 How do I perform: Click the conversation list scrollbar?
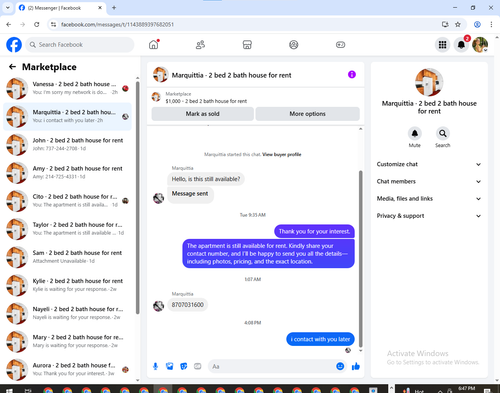tap(137, 198)
